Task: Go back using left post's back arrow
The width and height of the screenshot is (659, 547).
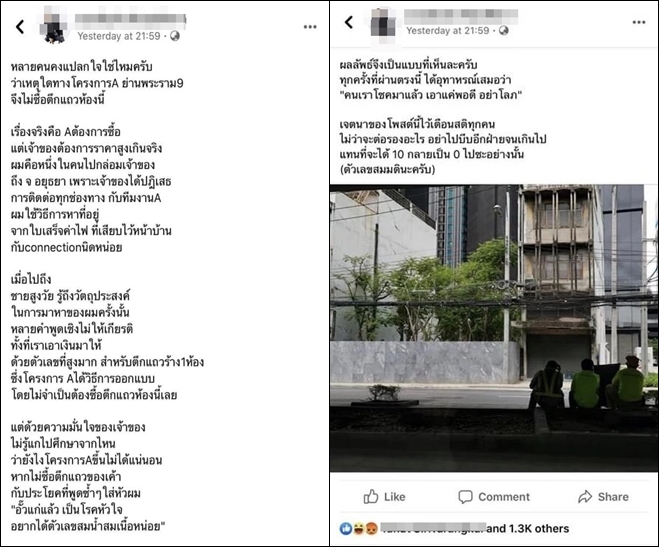Action: click(20, 27)
